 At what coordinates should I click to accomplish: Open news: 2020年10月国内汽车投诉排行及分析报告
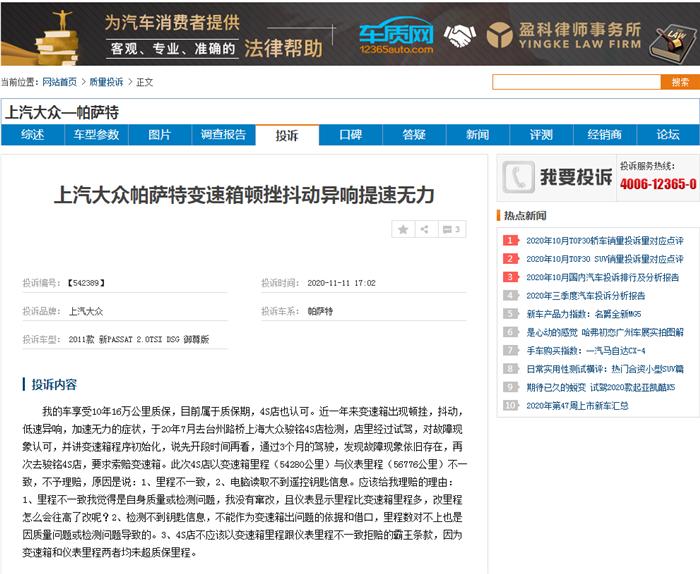click(602, 278)
